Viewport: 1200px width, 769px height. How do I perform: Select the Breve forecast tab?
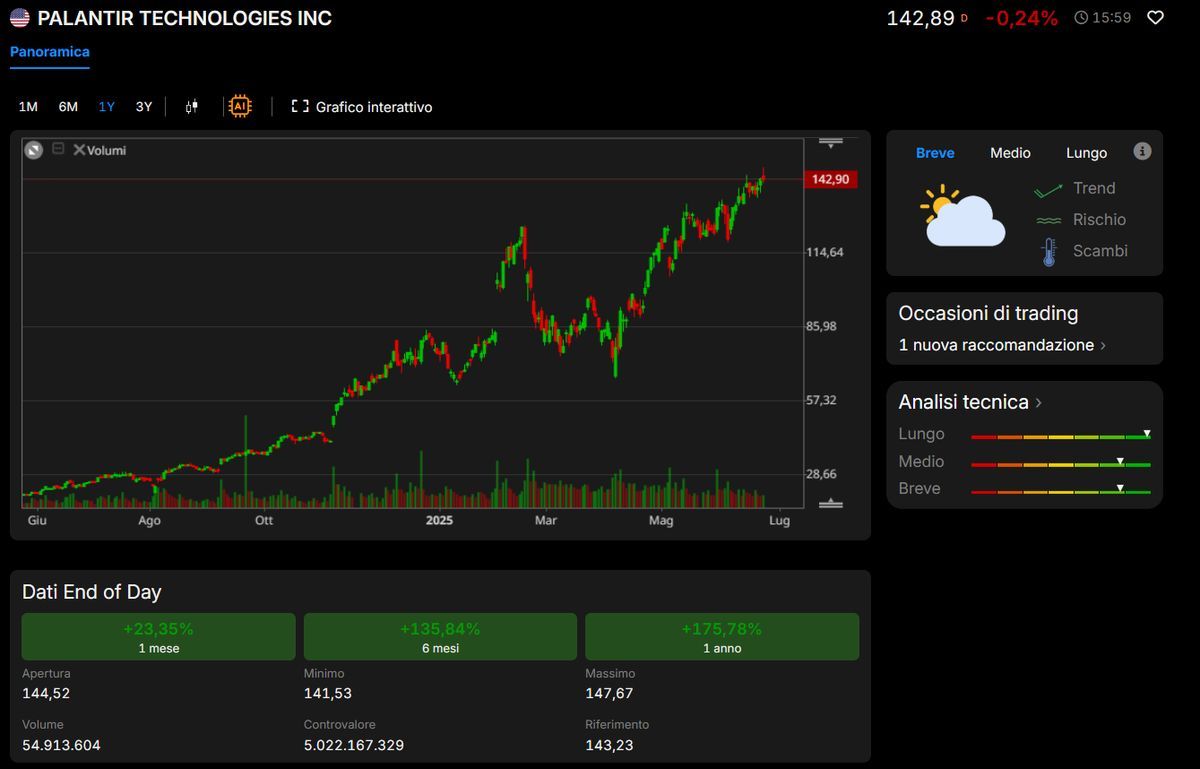pos(935,153)
